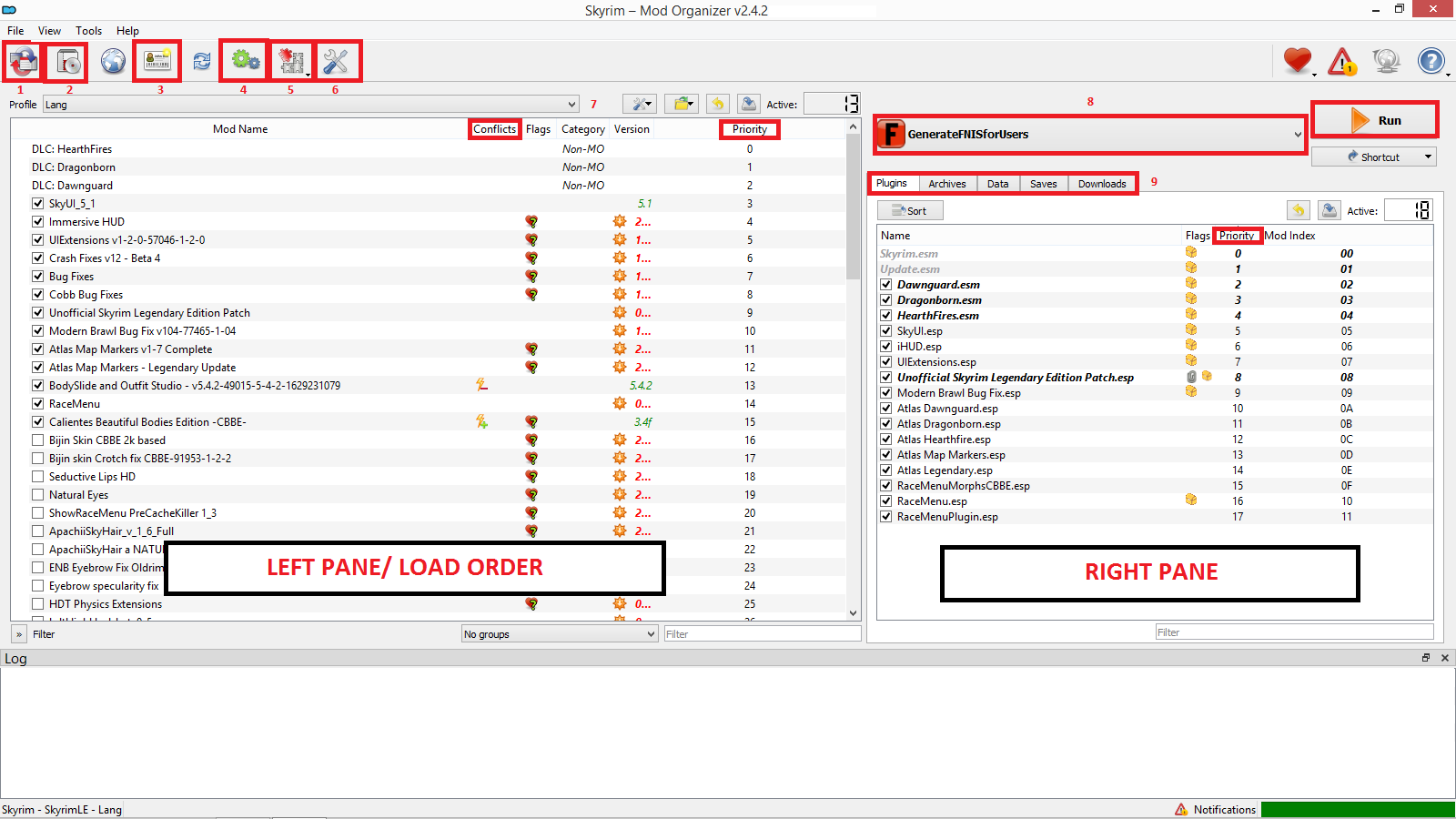The width and height of the screenshot is (1456, 819).
Task: Click the conflict lightning icon for Calientes row
Action: 482,421
